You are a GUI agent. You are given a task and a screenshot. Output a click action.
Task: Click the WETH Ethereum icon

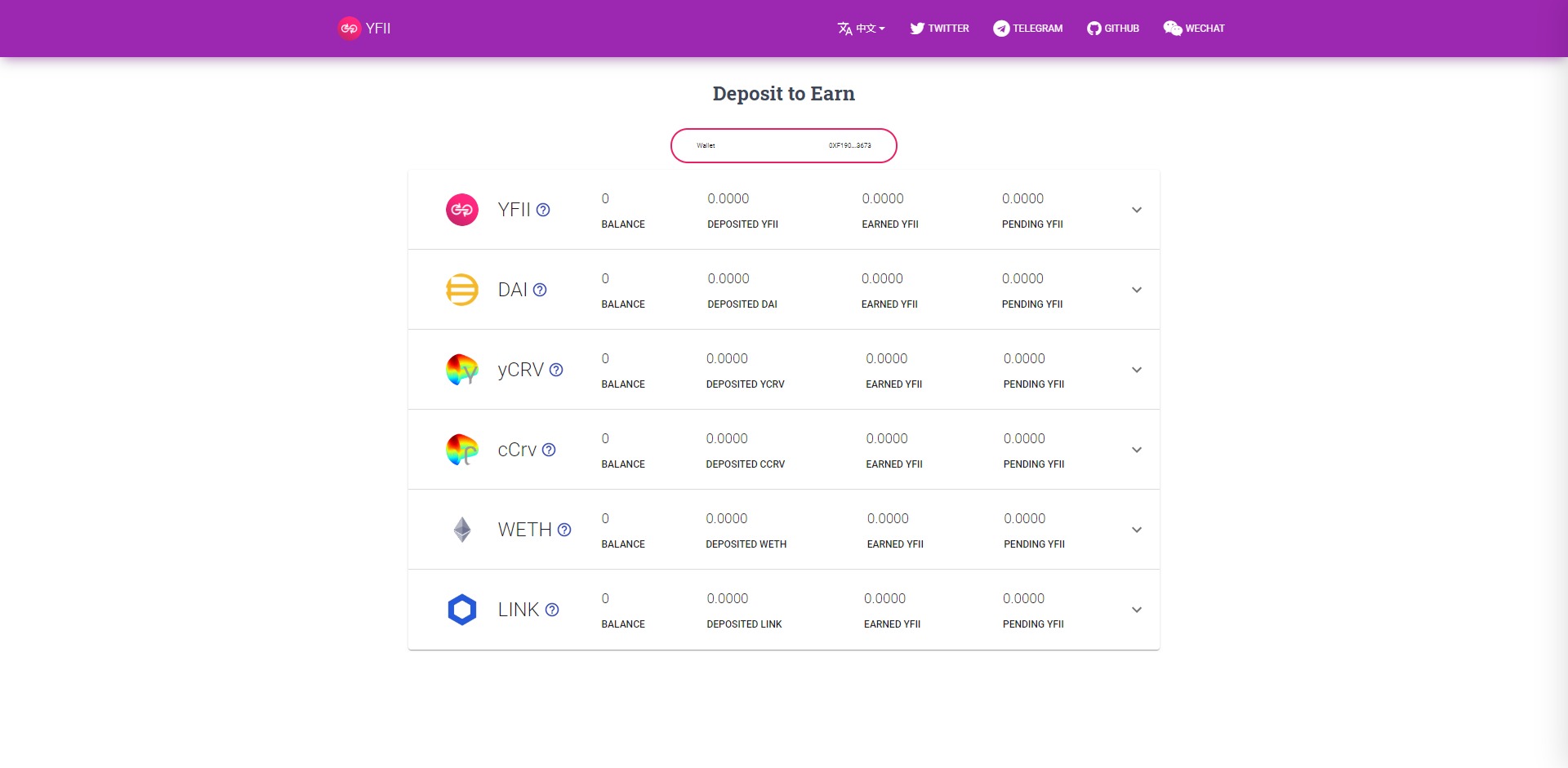click(x=462, y=530)
